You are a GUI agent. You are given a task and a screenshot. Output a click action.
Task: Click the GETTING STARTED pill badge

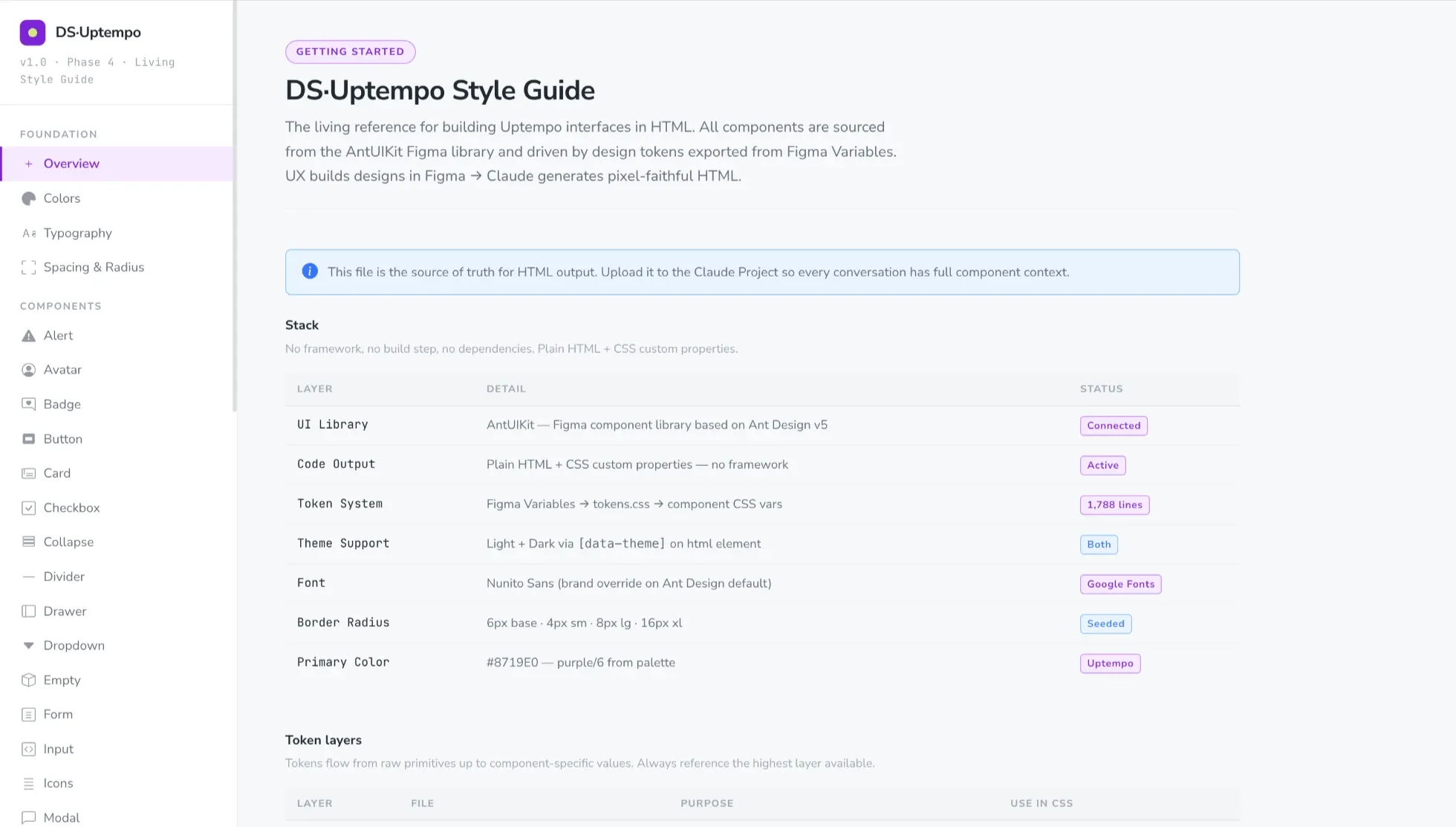[x=350, y=51]
